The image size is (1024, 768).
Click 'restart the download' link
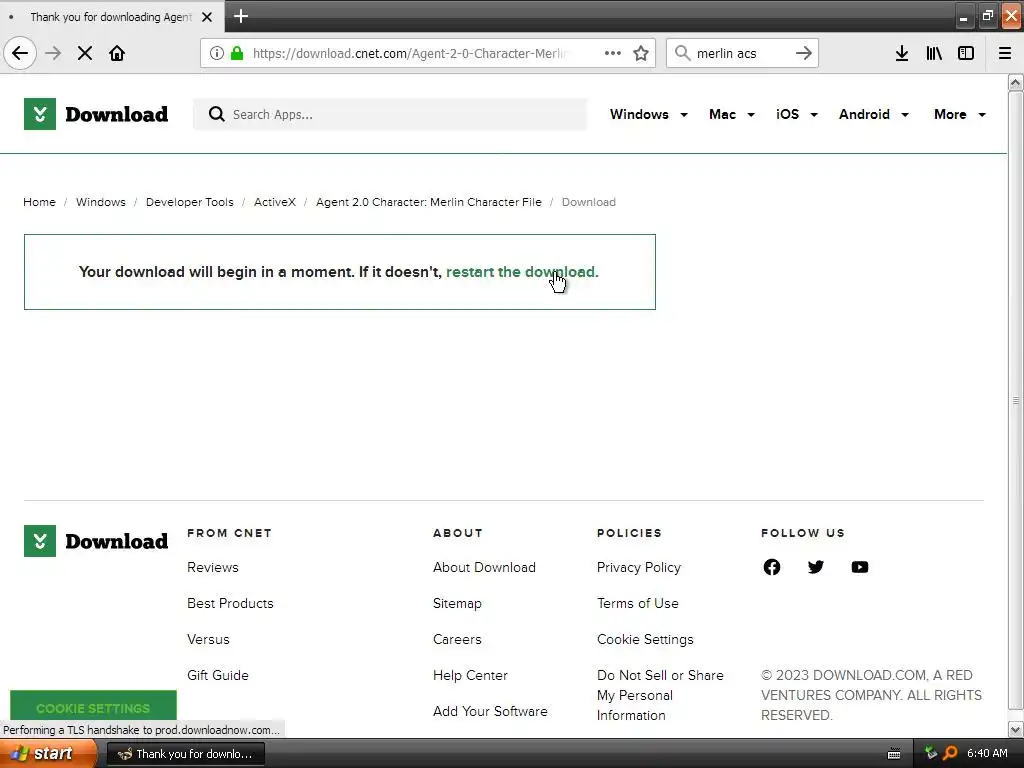click(522, 272)
